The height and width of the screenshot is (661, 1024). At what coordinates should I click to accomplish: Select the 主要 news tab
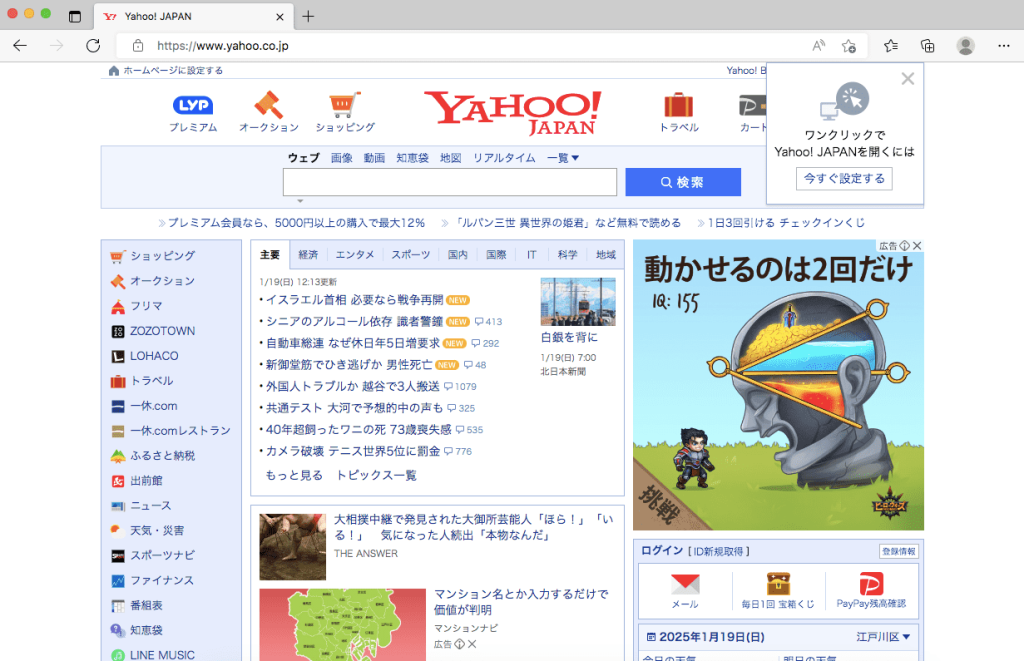[270, 255]
